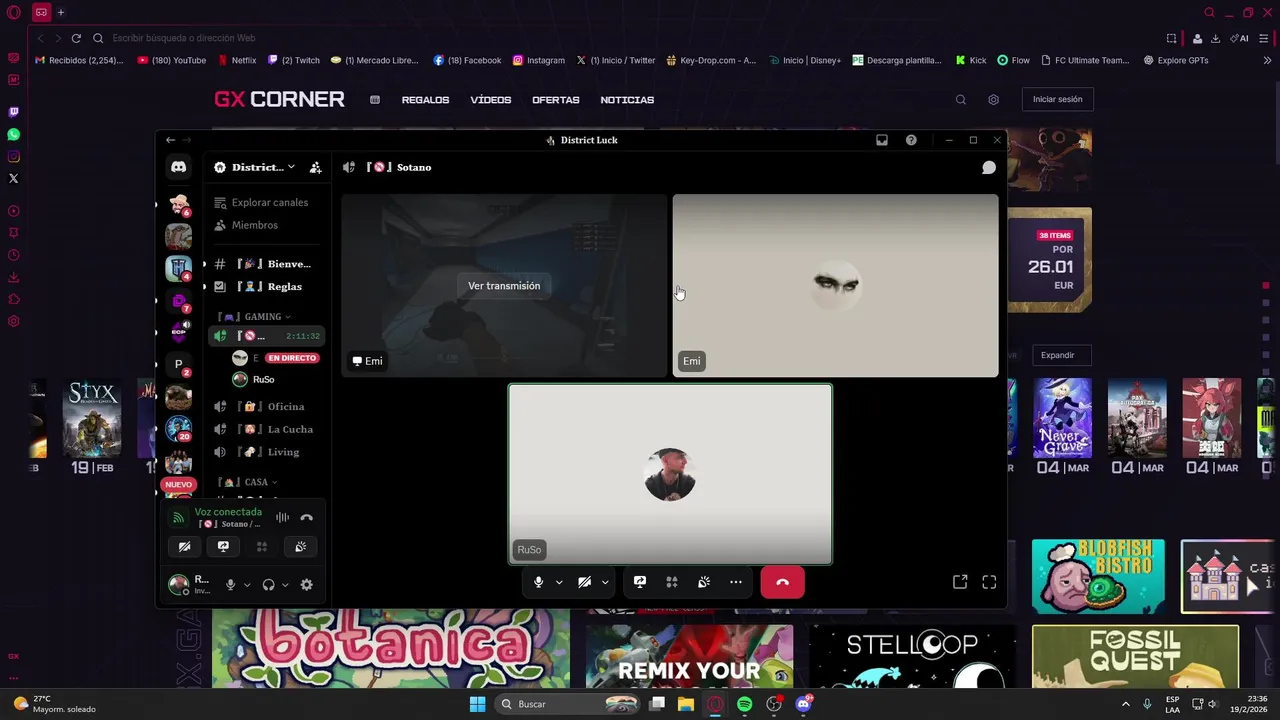Share screen button in voice panel
This screenshot has width=1280, height=720.
tap(223, 547)
